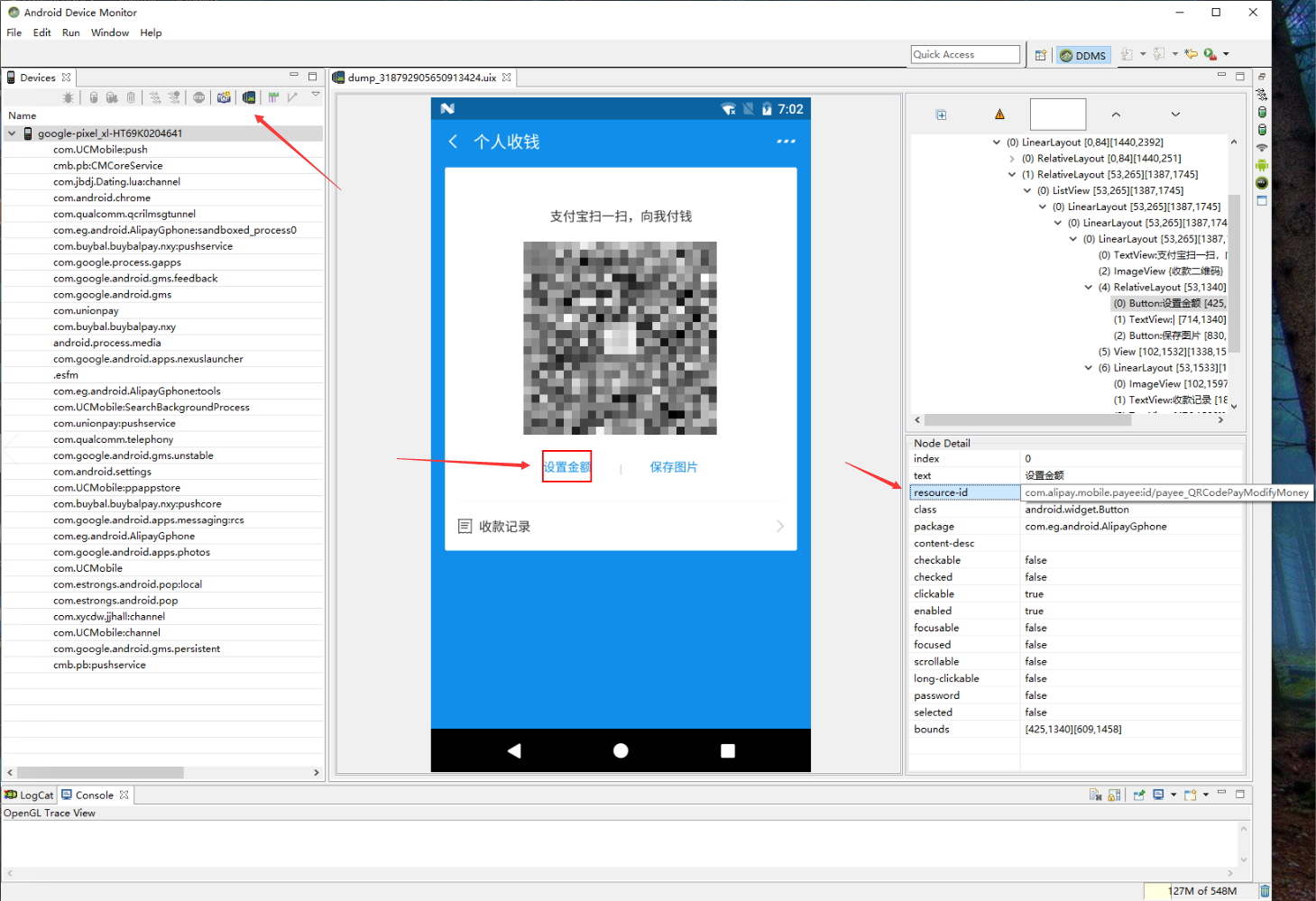Toggle Update Heap for the selected process
The height and width of the screenshot is (901, 1316).
click(94, 97)
